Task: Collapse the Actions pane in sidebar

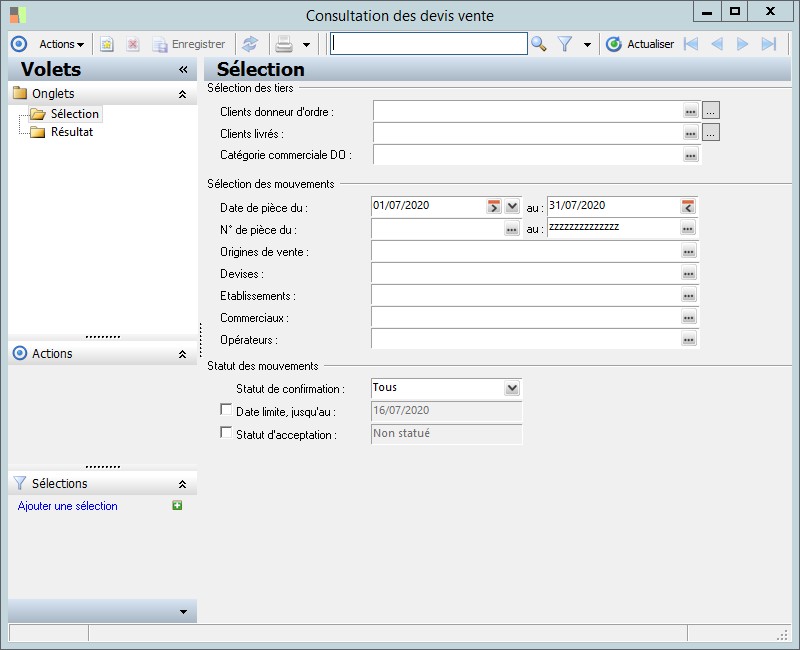Action: (x=182, y=354)
